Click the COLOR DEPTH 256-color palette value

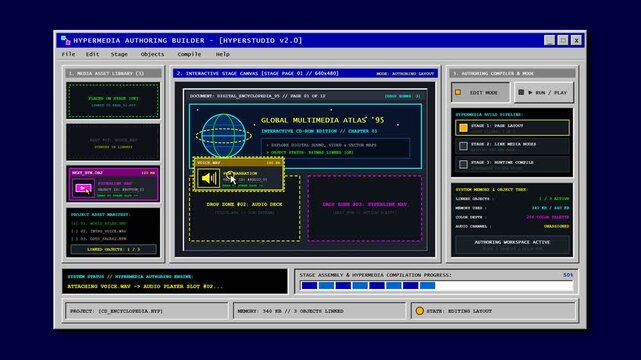pyautogui.click(x=548, y=217)
